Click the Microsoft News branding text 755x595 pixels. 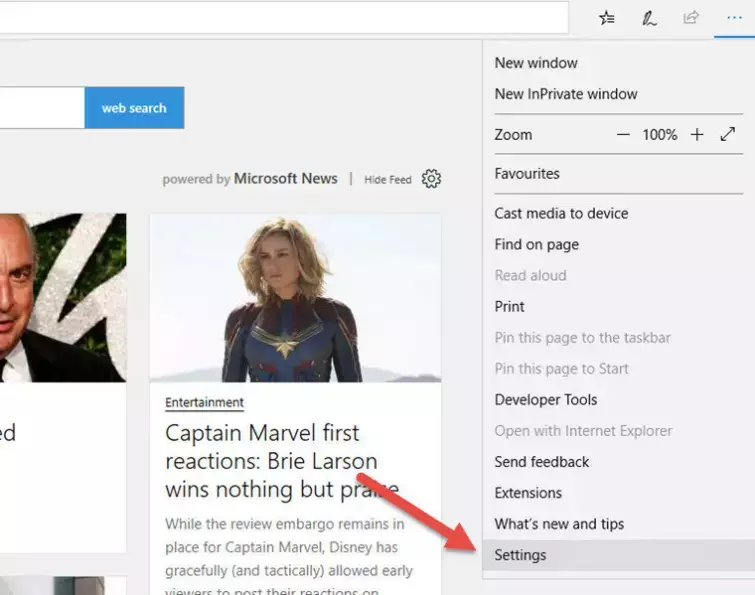click(286, 179)
